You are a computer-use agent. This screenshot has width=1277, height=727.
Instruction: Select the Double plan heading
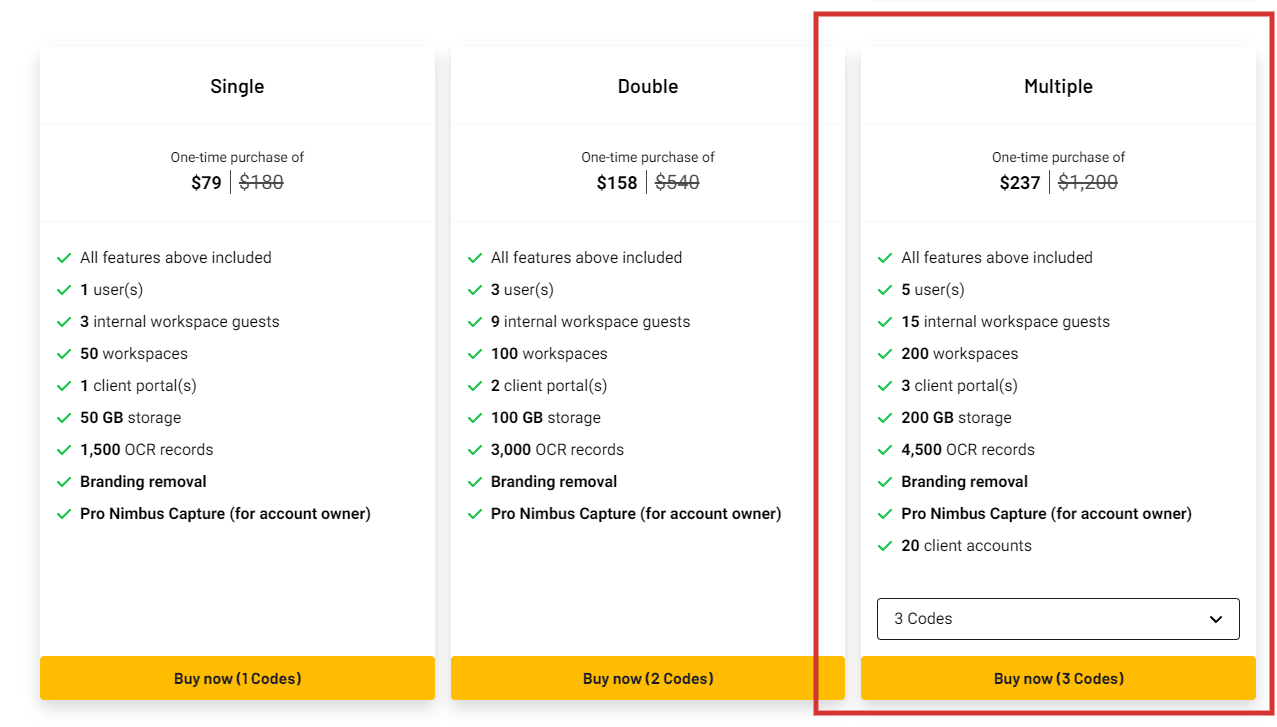648,86
